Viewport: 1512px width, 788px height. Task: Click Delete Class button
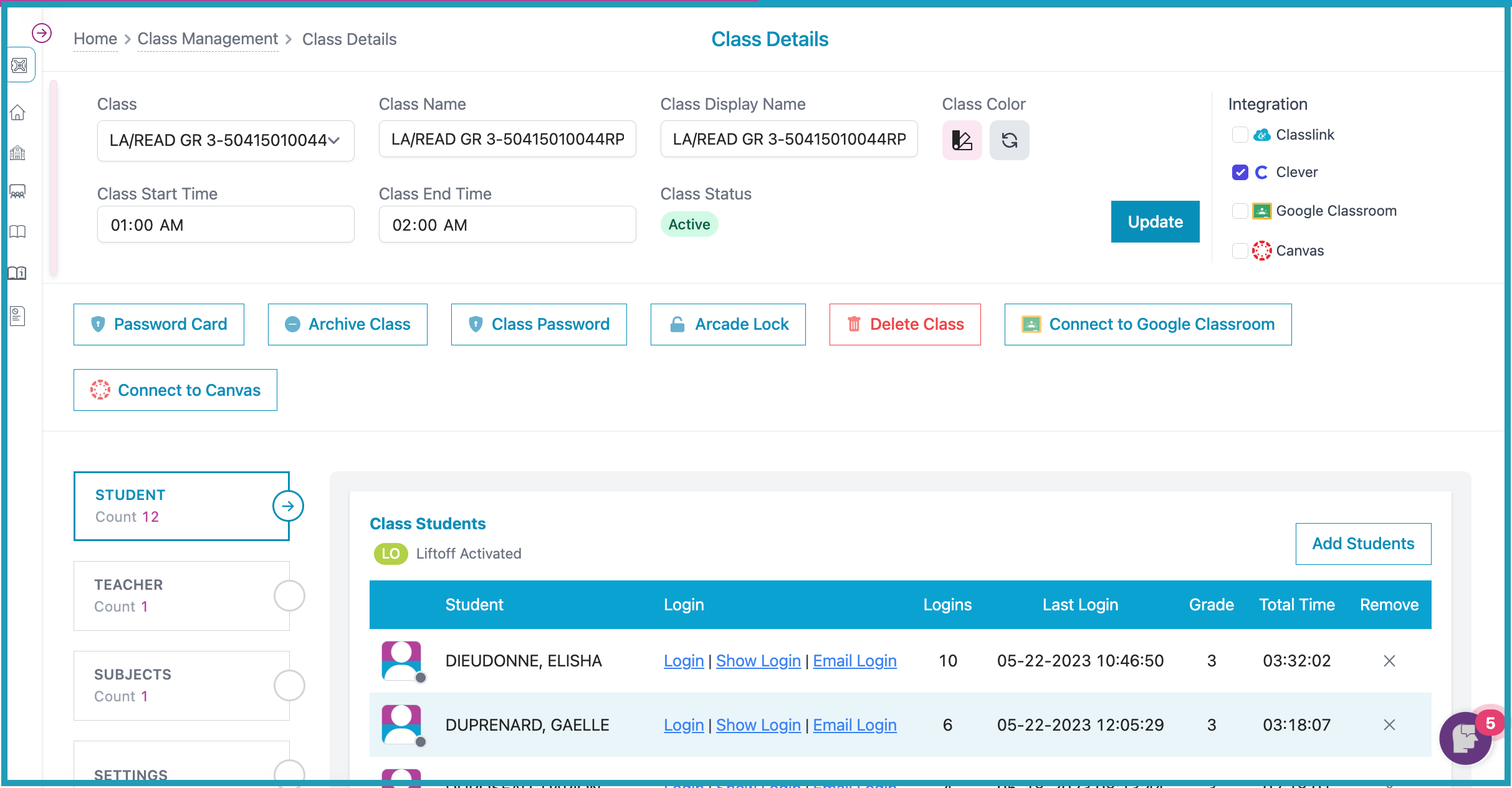905,324
